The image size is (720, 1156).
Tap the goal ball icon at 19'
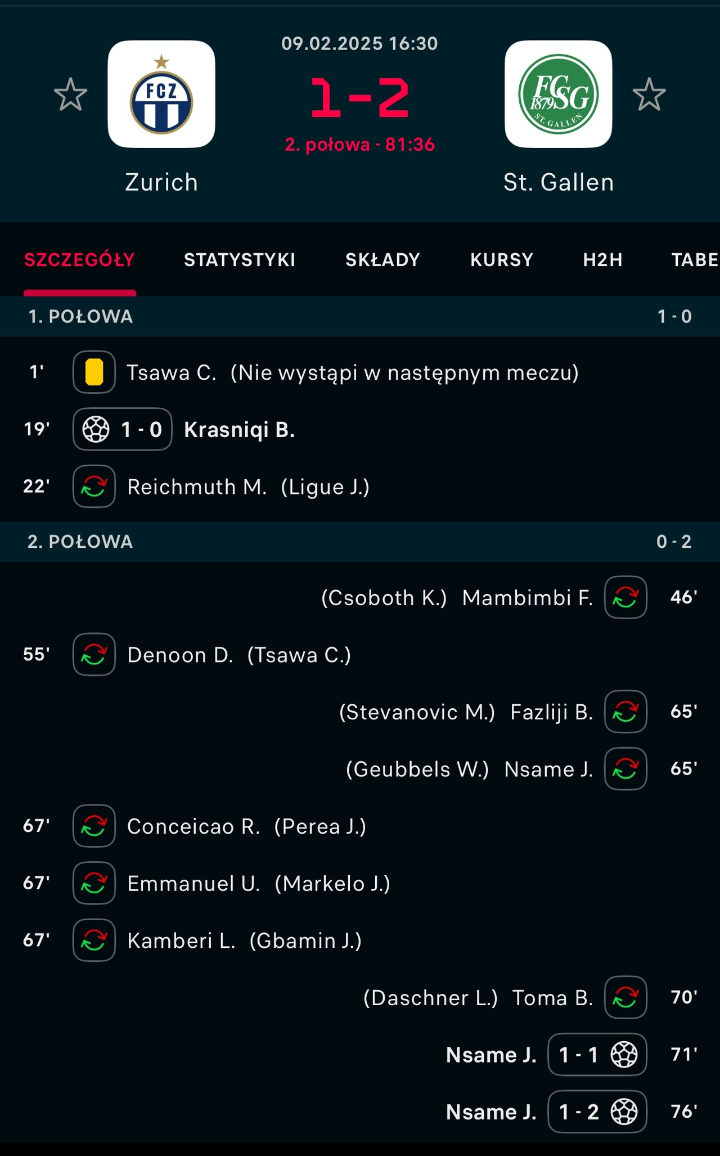[x=96, y=430]
